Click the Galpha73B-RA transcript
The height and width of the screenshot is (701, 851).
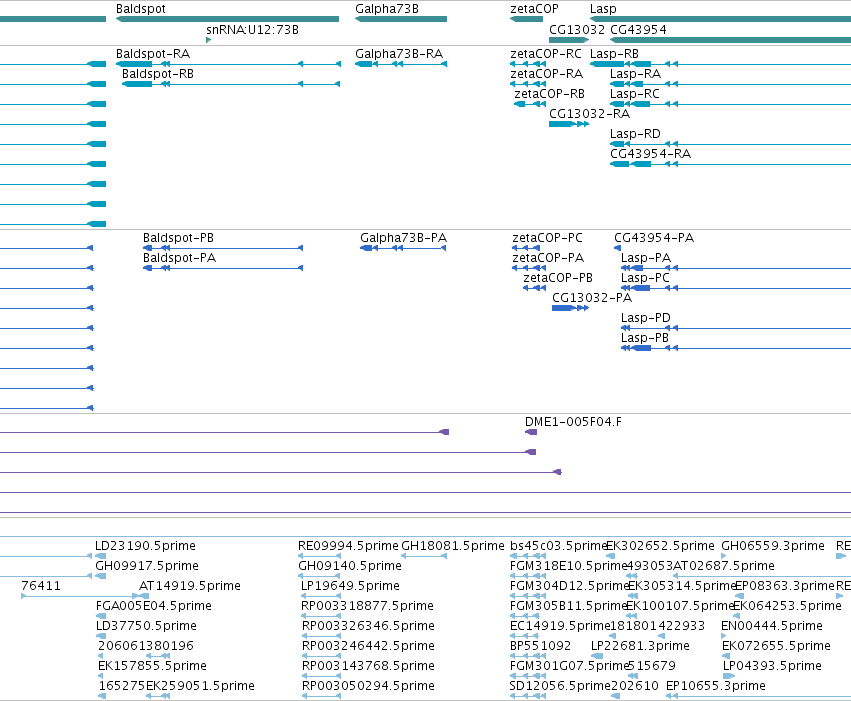(401, 64)
